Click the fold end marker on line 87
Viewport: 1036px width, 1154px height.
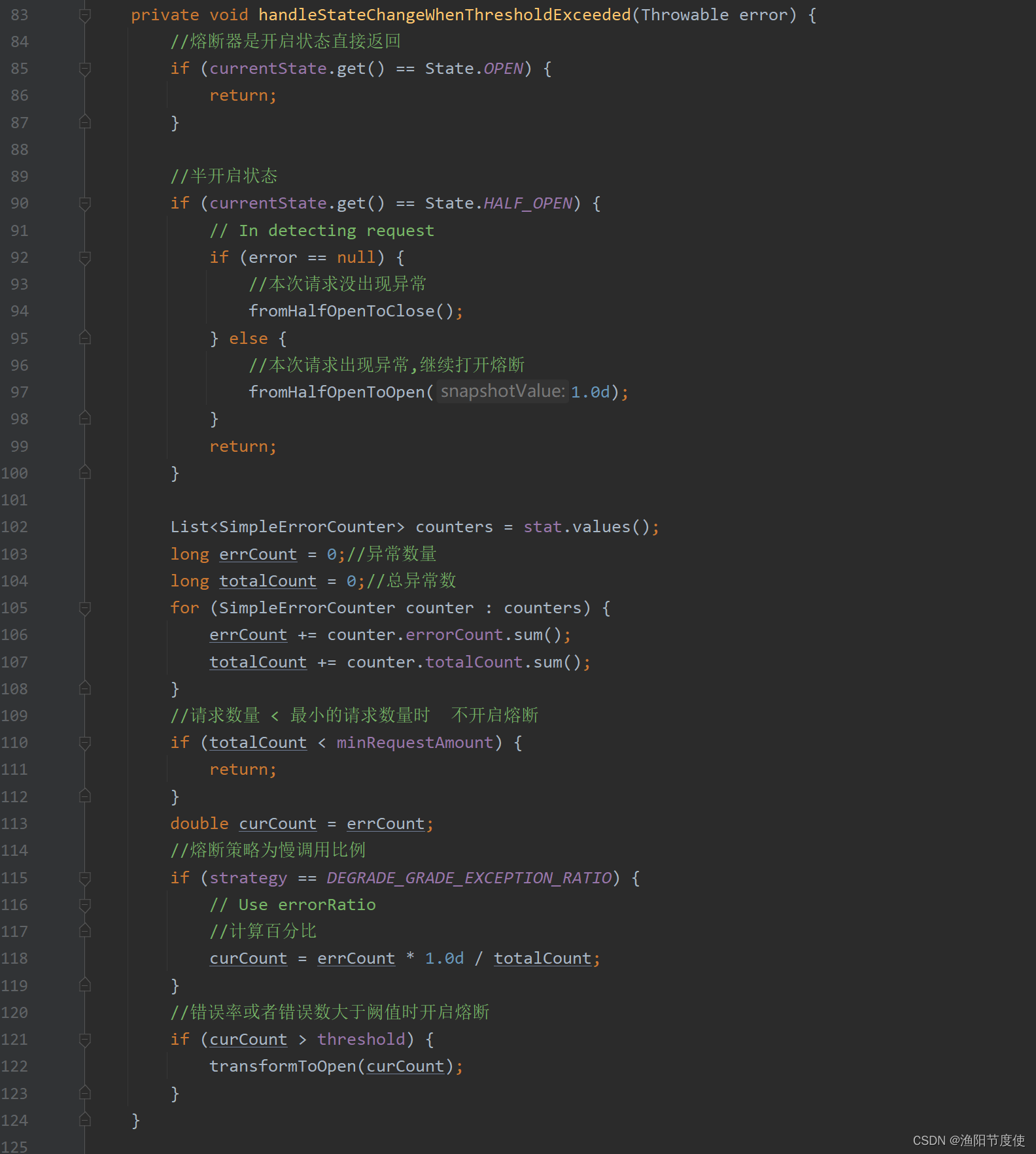click(x=85, y=122)
